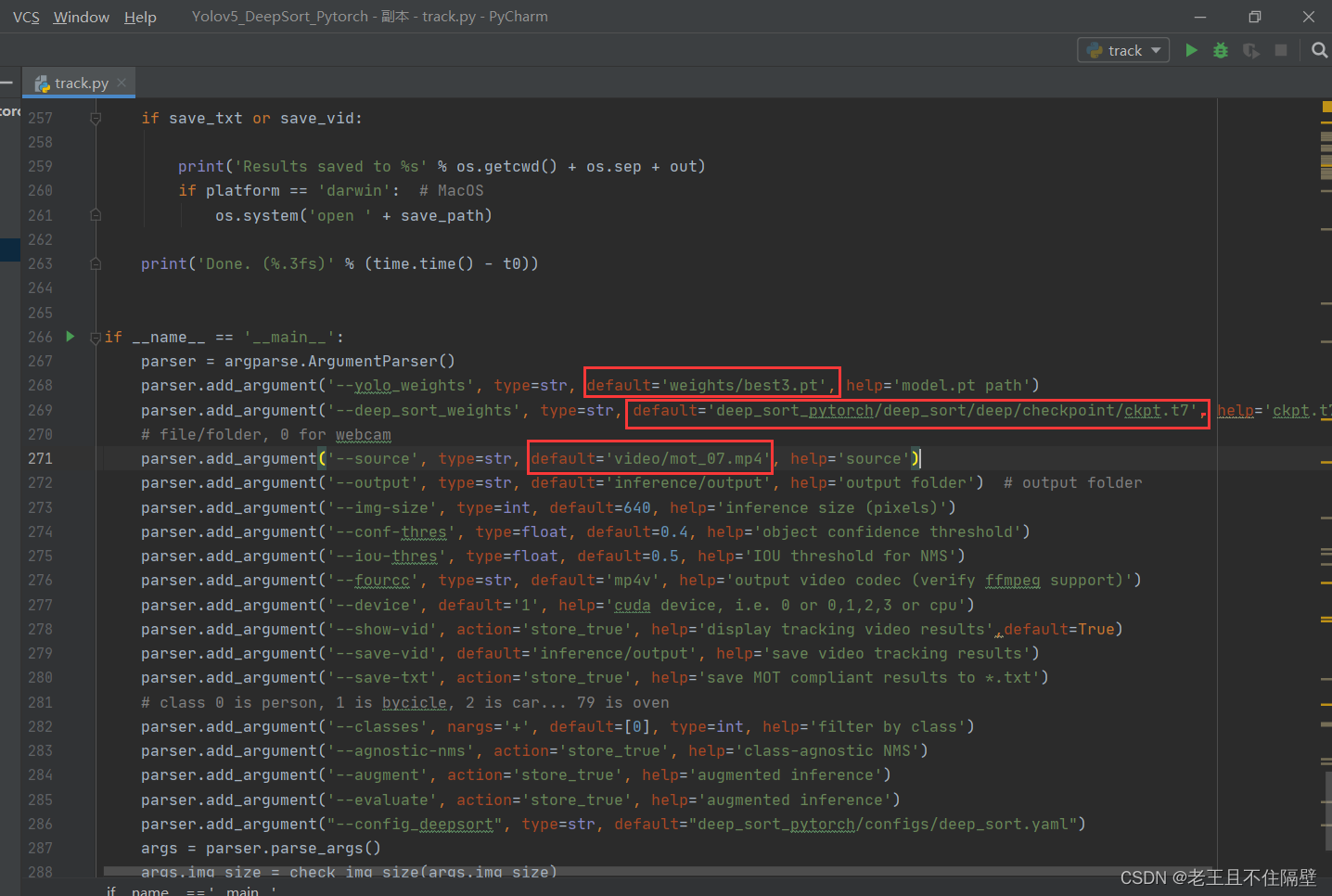Click the 'Results saved to %s' print statement

(442, 166)
